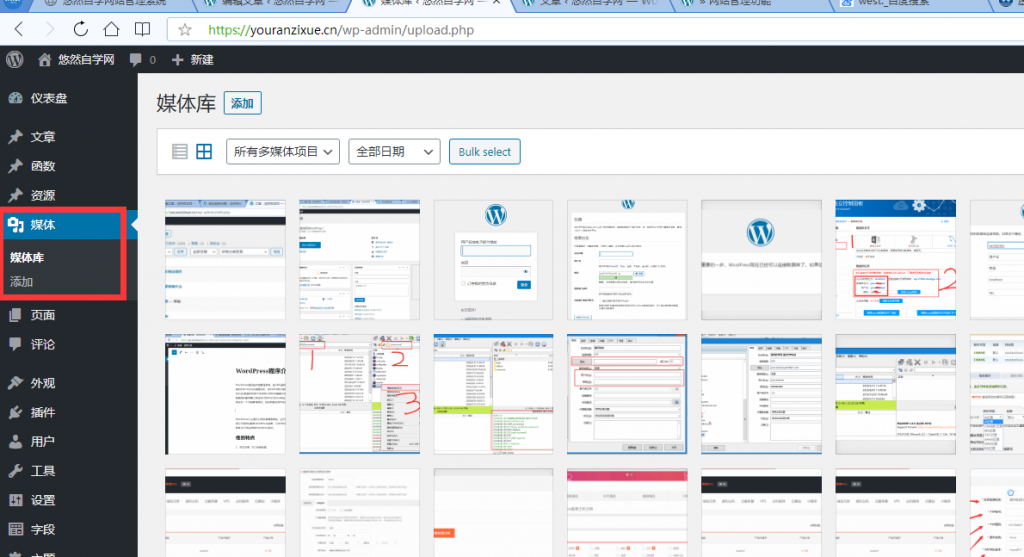
Task: Open 媒体库 submenu link
Action: coord(27,257)
